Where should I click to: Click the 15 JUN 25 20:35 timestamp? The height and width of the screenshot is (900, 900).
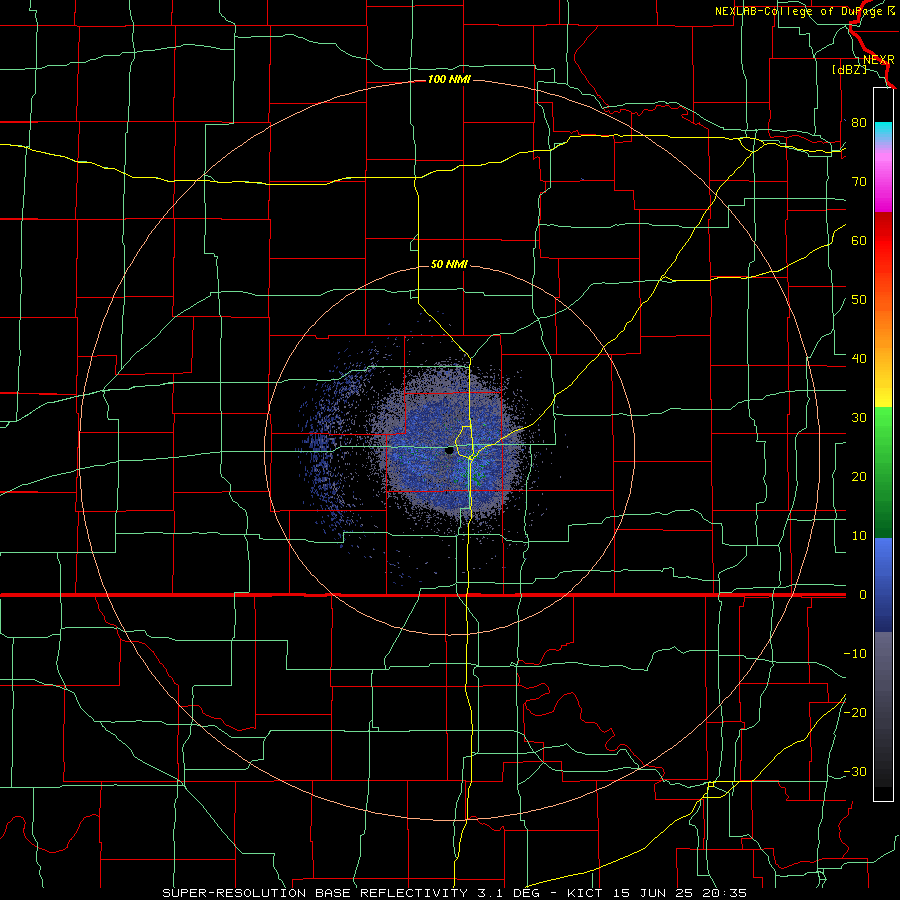click(680, 893)
